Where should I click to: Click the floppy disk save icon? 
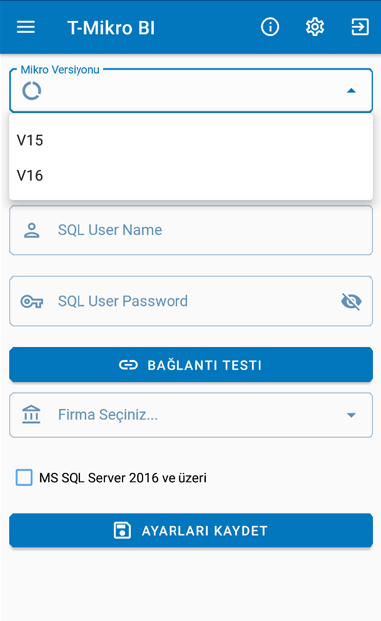click(122, 530)
